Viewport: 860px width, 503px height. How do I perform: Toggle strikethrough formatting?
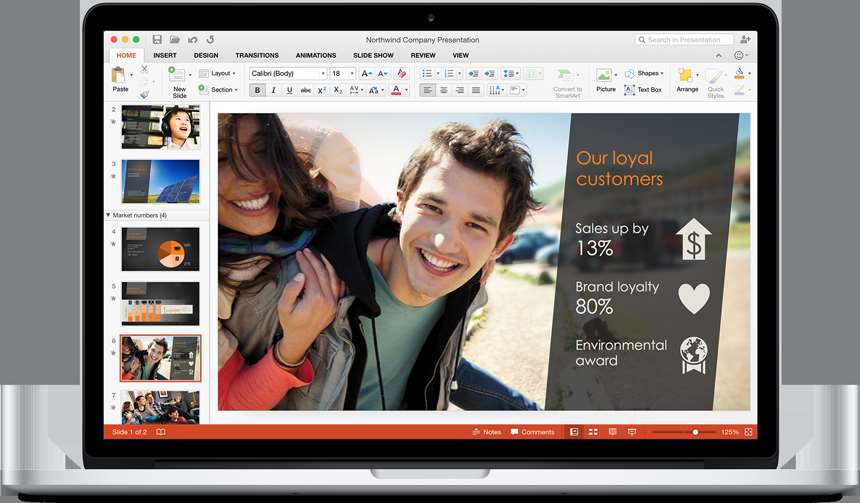(305, 91)
